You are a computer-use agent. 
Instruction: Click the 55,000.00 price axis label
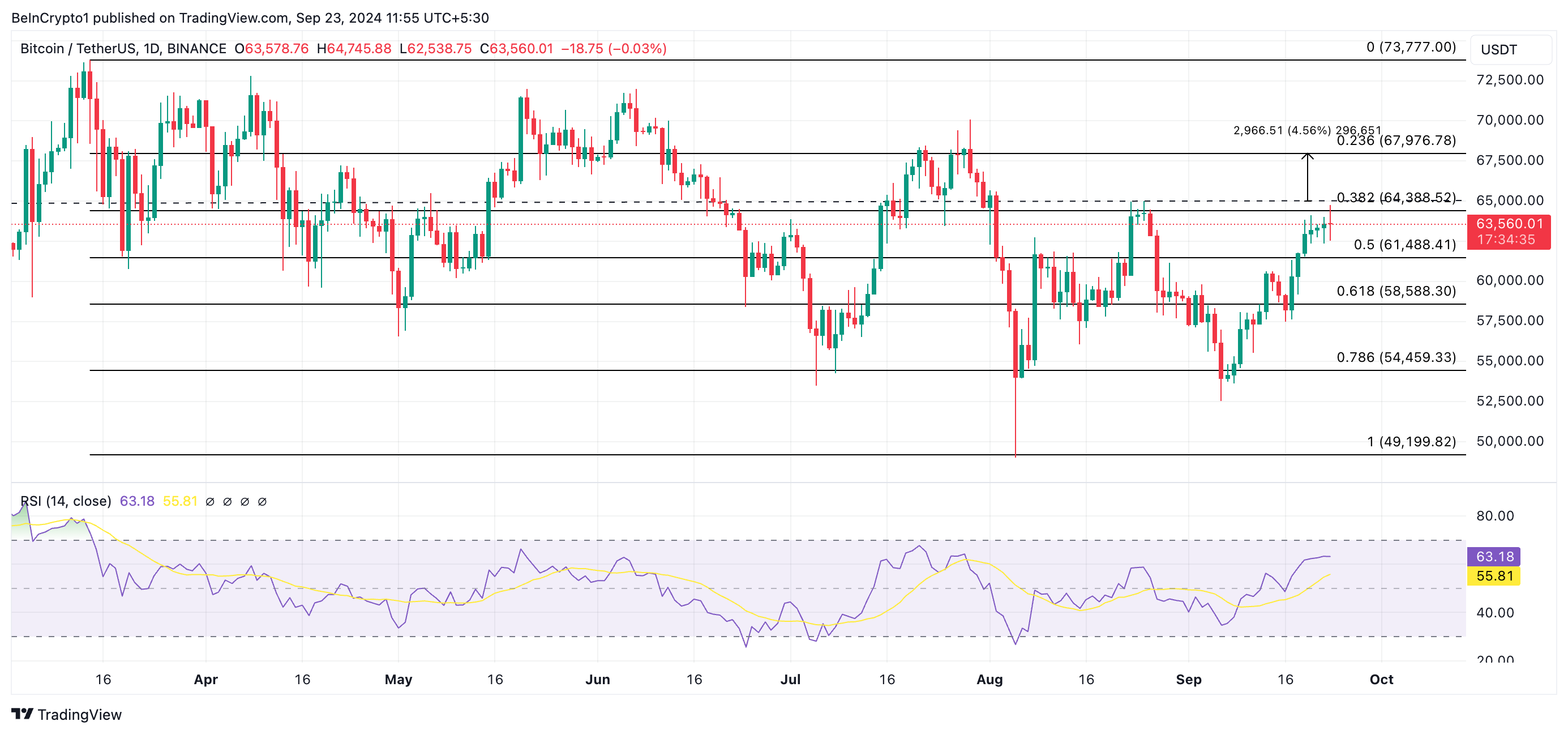[1510, 361]
